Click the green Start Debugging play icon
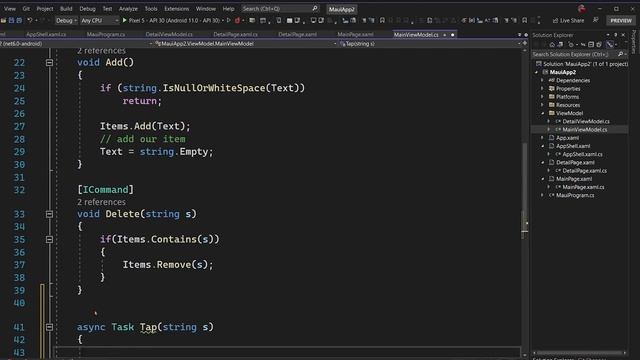Viewport: 640px width, 360px height. pos(125,20)
